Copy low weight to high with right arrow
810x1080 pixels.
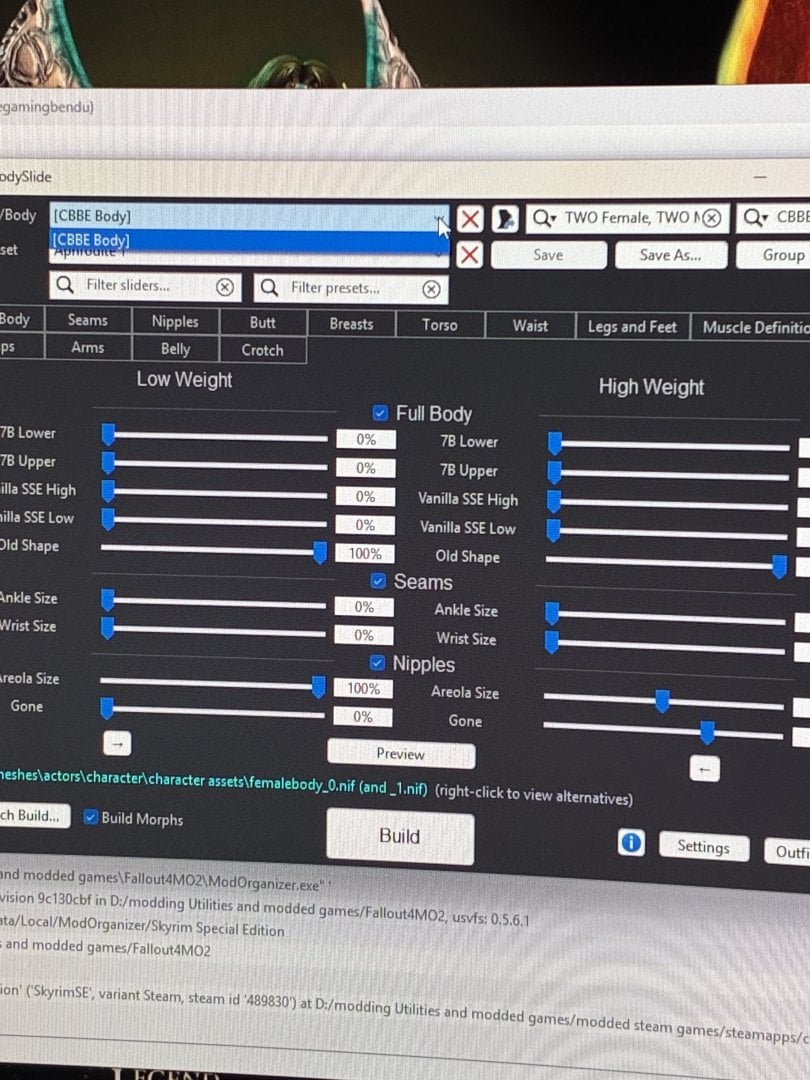[x=117, y=744]
